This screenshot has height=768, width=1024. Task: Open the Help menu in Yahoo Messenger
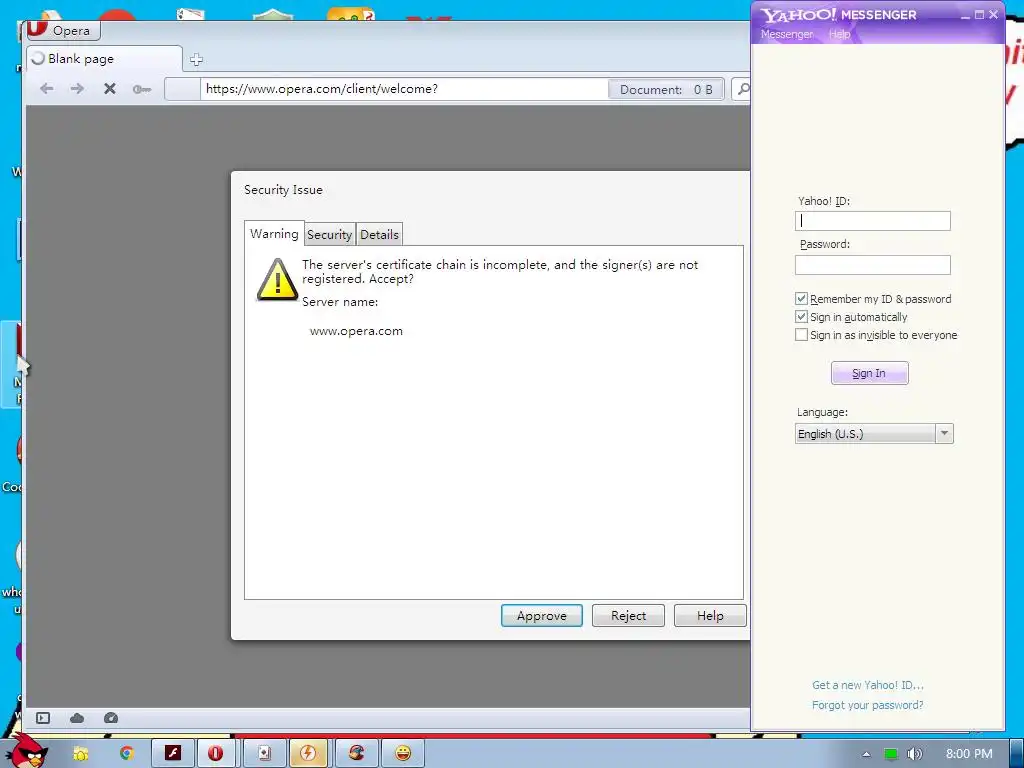[839, 34]
